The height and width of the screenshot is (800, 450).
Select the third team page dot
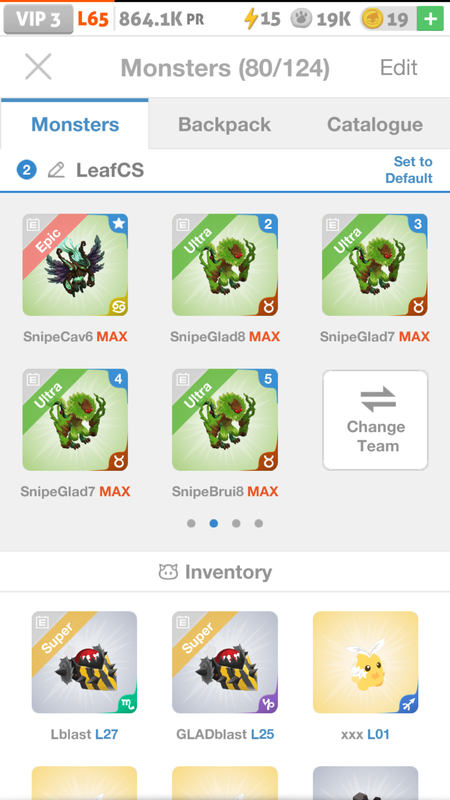236,523
